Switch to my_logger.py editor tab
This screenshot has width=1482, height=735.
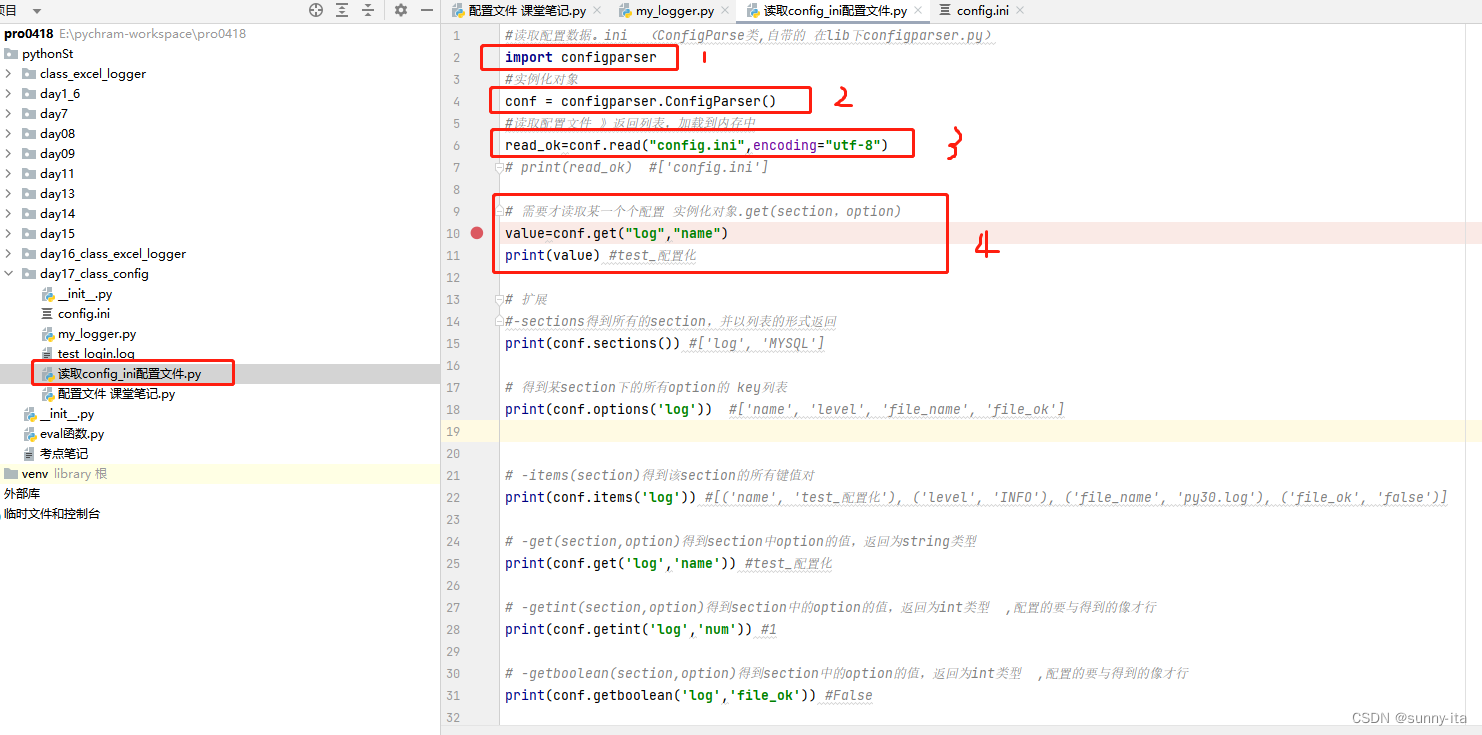[x=675, y=11]
